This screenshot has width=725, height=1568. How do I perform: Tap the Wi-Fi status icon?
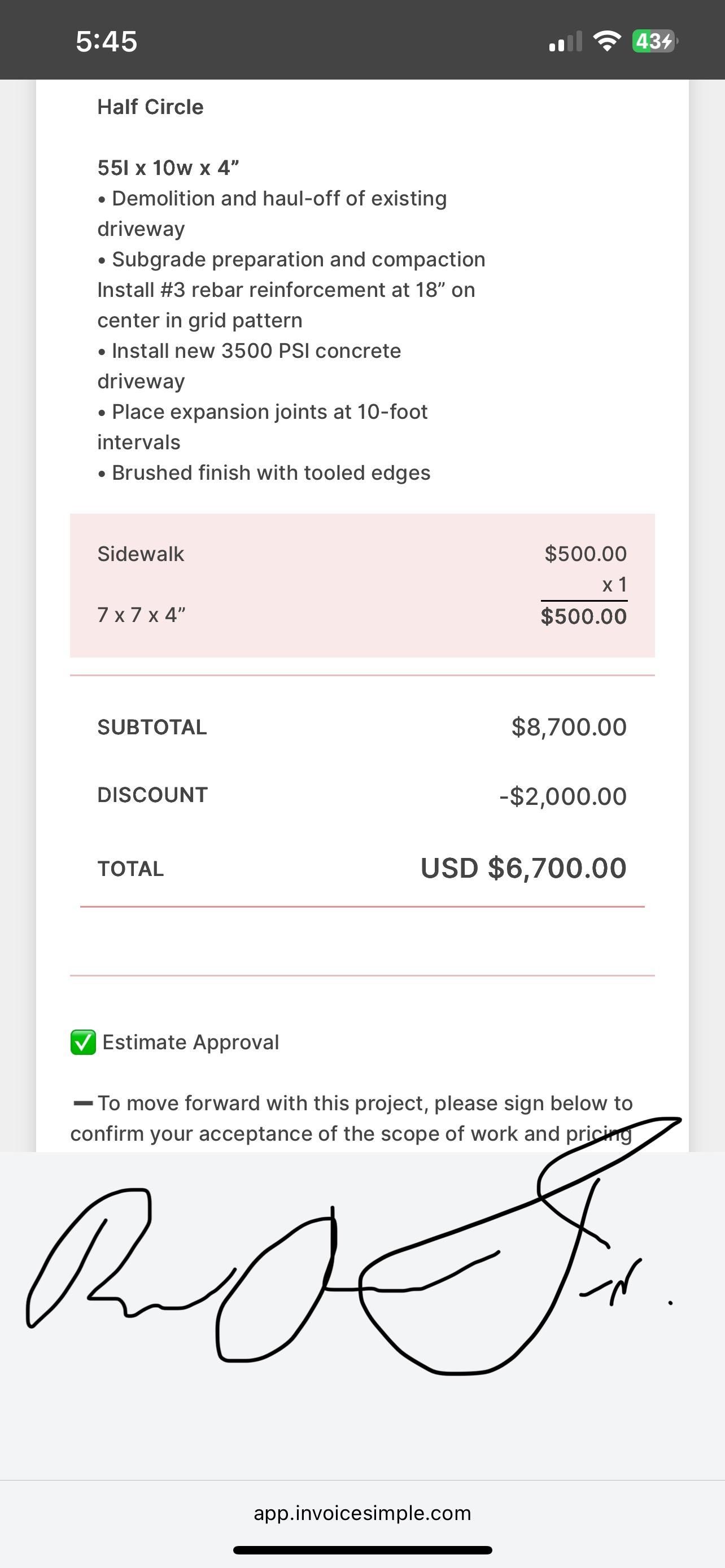click(x=606, y=41)
